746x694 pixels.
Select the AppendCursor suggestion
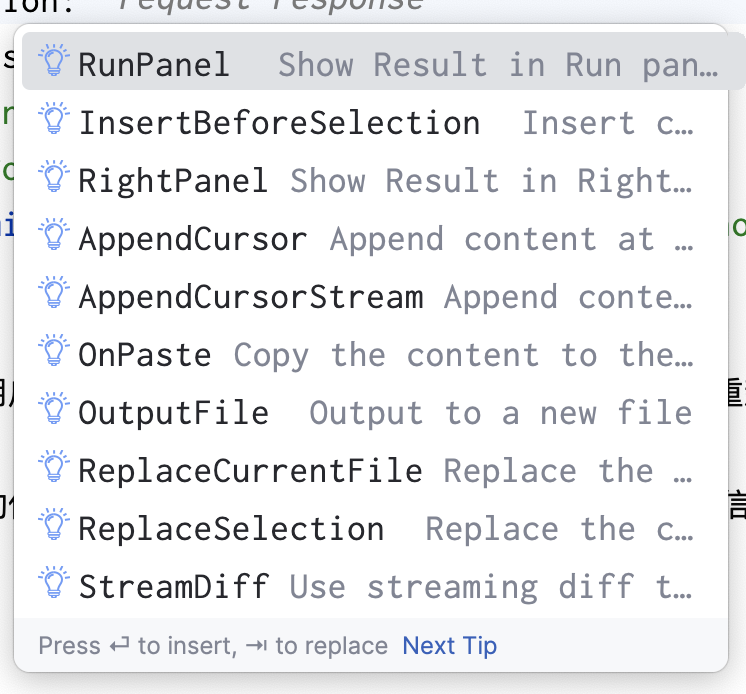(193, 239)
